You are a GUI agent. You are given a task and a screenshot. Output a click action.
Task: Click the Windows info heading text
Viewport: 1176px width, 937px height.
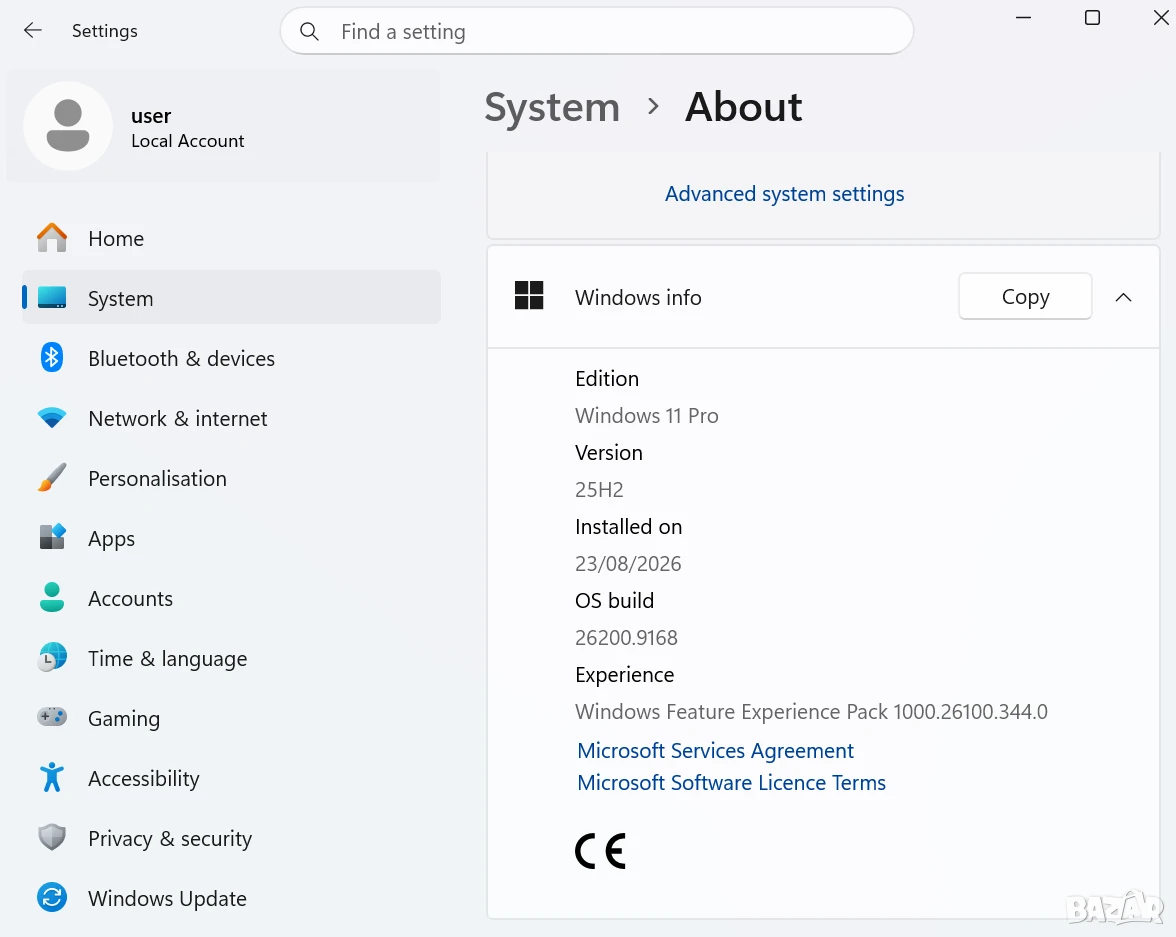tap(638, 298)
